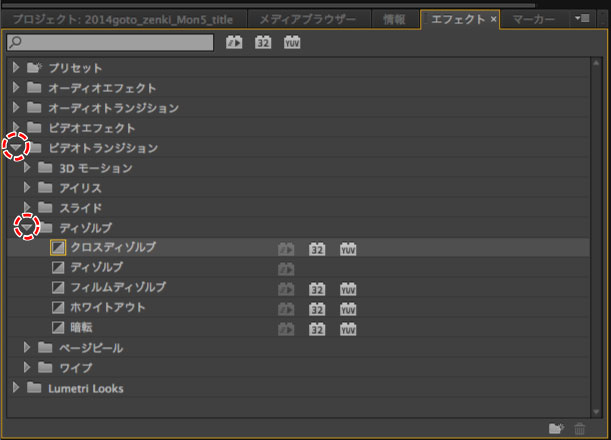This screenshot has height=440, width=611.
Task: Select the プリセット folder icon
Action: (x=34, y=67)
